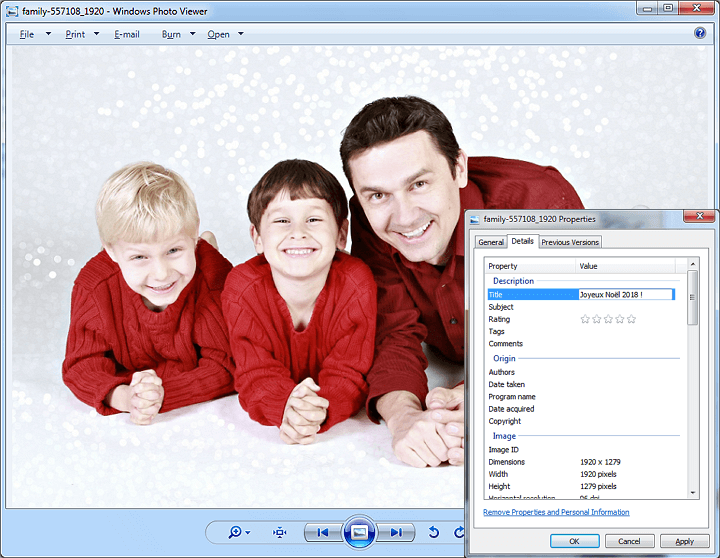Screen dimensions: 720x558
Task: Select the Date acquired property row
Action: (581, 409)
